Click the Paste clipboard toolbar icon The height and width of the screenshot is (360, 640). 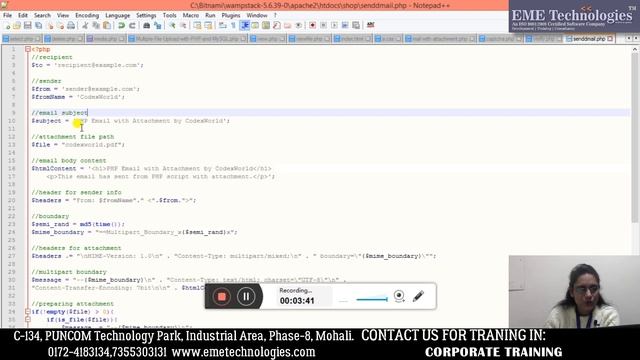(107, 26)
